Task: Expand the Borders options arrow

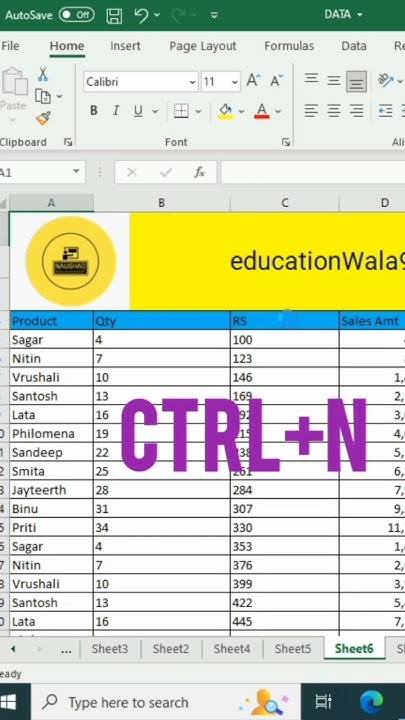Action: pos(198,111)
